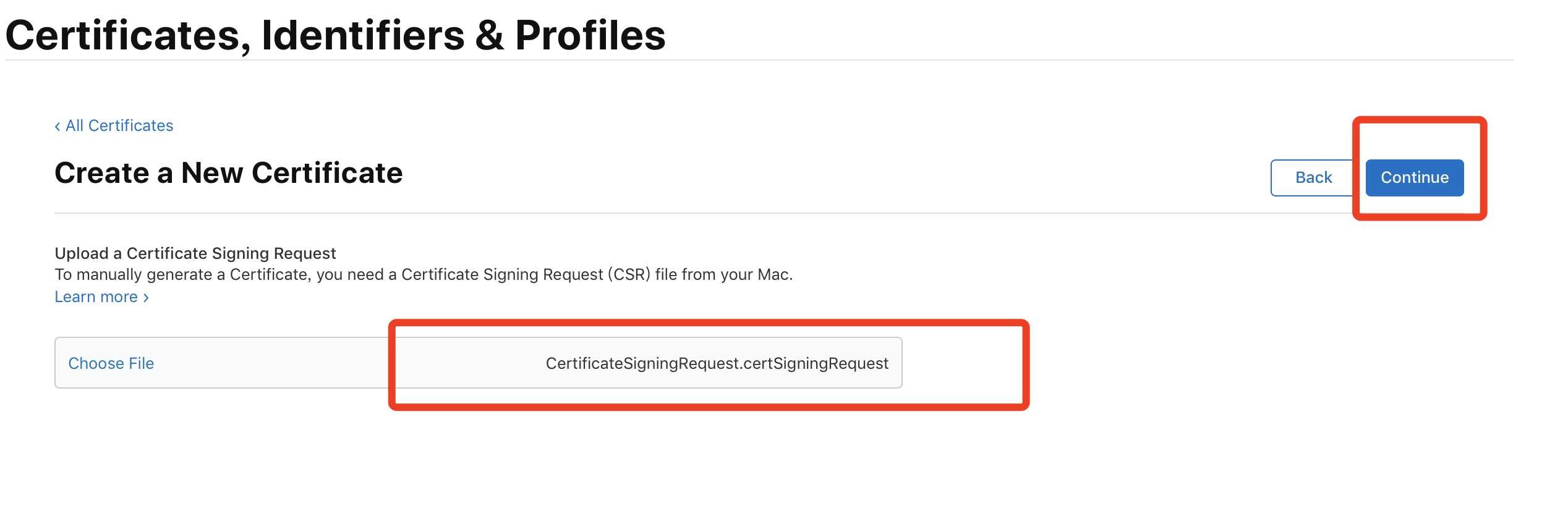Image resolution: width=1568 pixels, height=514 pixels.
Task: Click the description sentence about generating a Certificate
Action: click(424, 274)
